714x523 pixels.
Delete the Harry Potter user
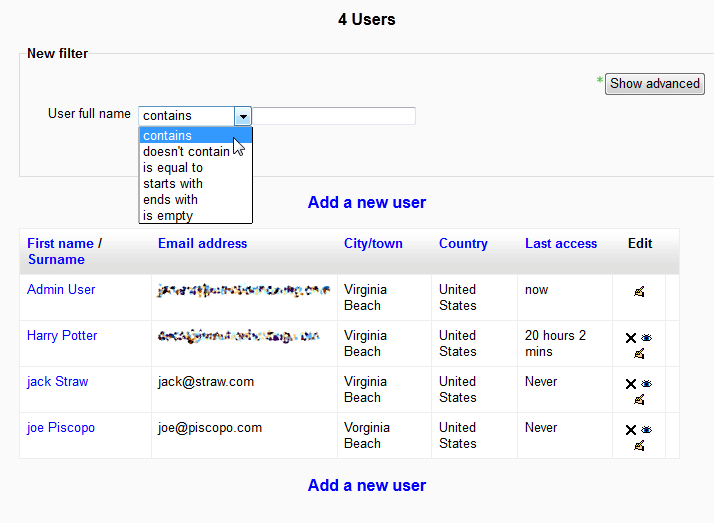tap(631, 338)
